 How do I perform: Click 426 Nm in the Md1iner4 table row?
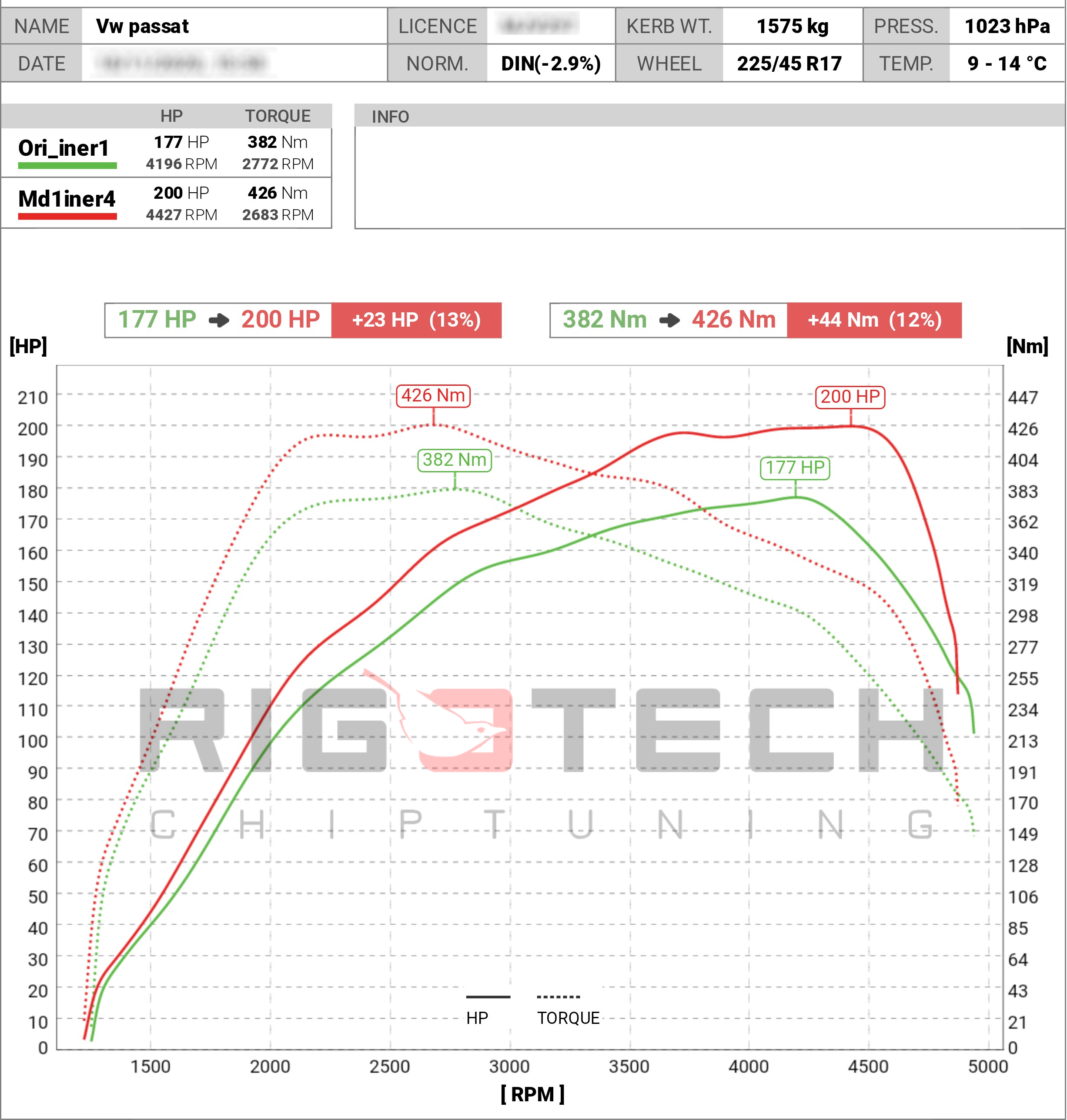278,193
